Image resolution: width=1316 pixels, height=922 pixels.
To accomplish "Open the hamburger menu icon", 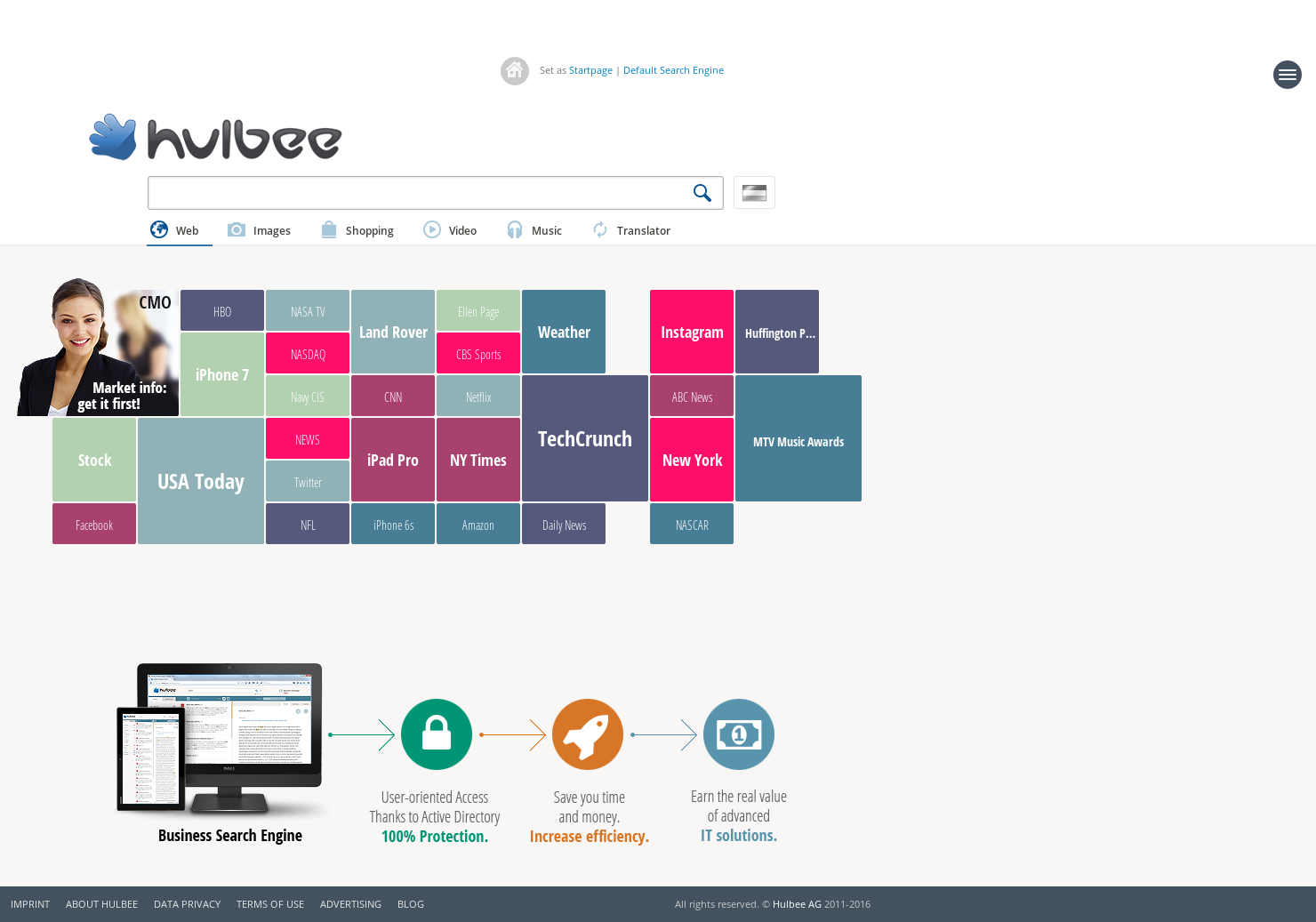I will [1288, 75].
